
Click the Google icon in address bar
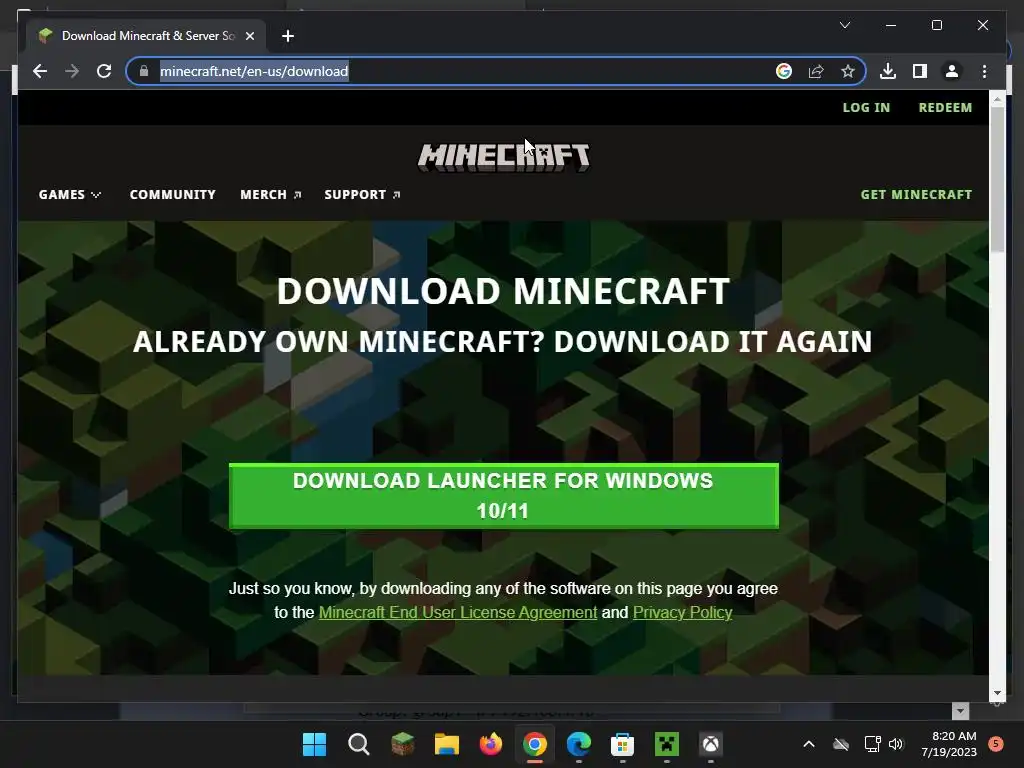784,71
